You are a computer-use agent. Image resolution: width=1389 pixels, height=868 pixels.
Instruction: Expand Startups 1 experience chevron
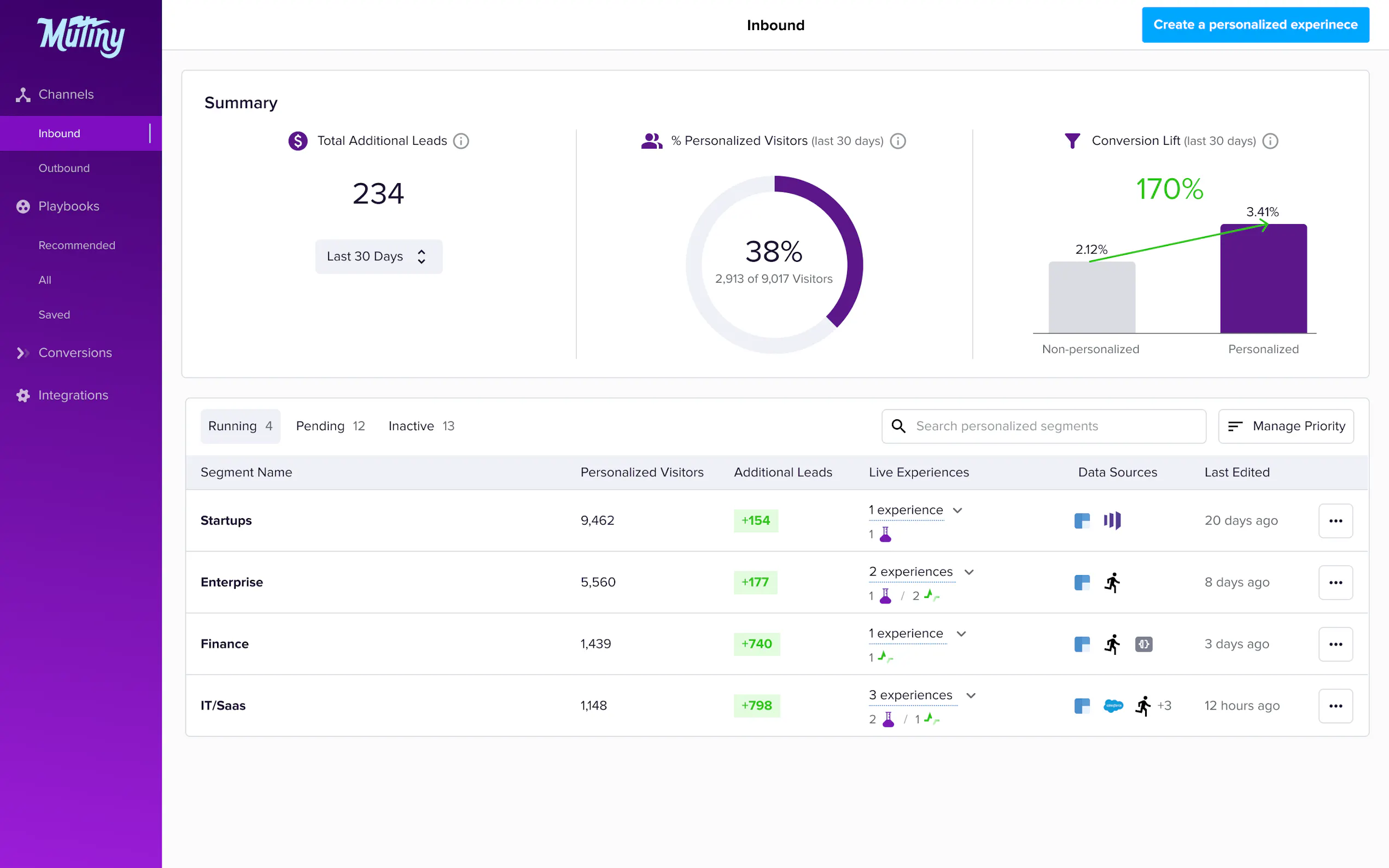[957, 511]
